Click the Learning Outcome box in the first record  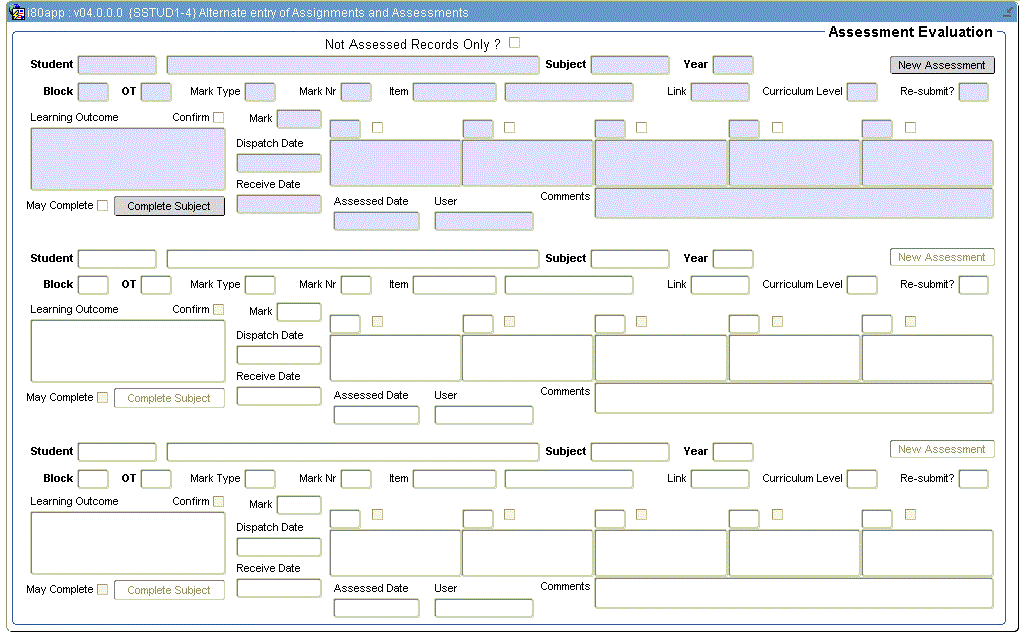(x=127, y=160)
